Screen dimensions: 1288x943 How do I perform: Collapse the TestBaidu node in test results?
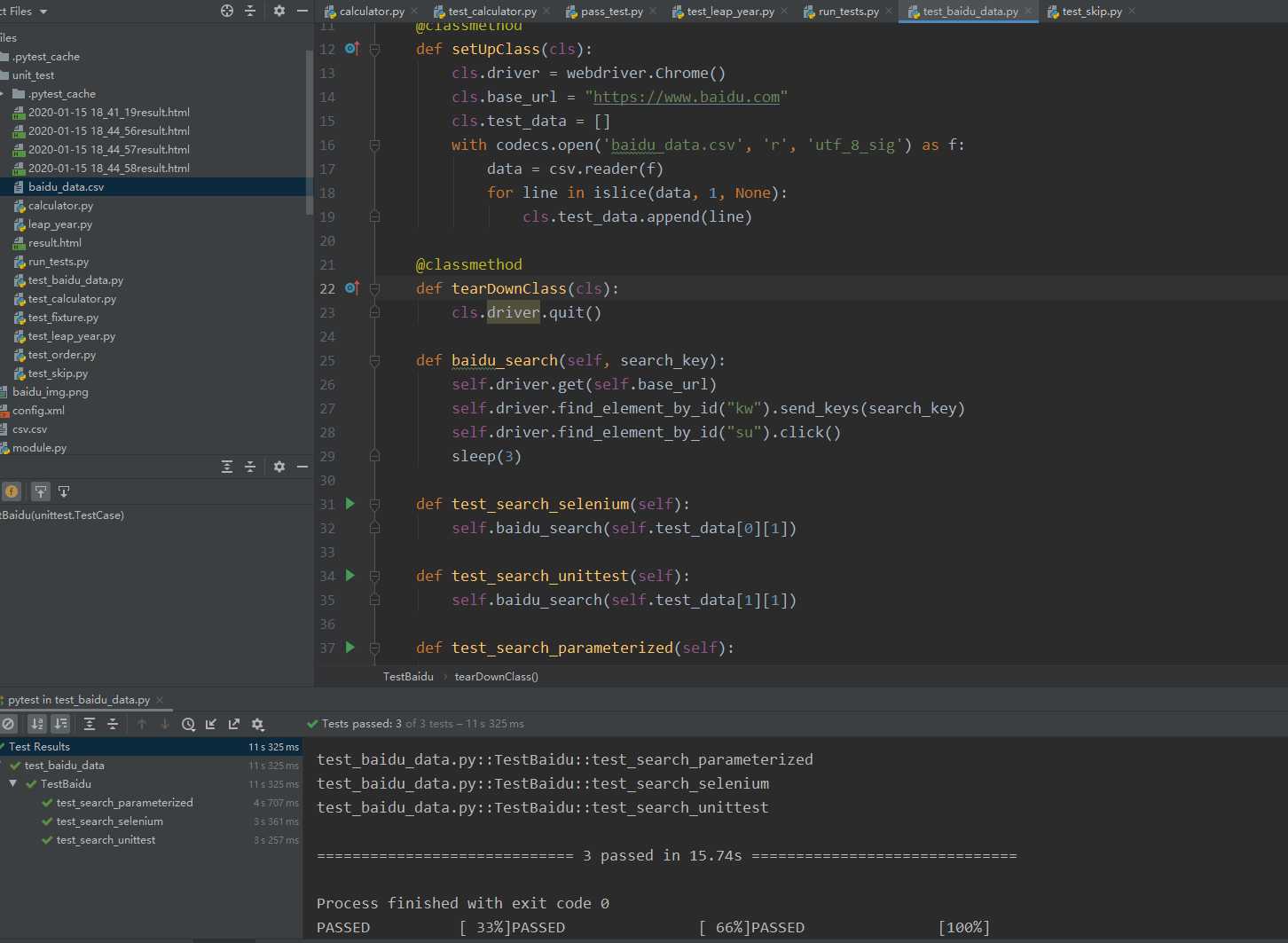pyautogui.click(x=13, y=783)
